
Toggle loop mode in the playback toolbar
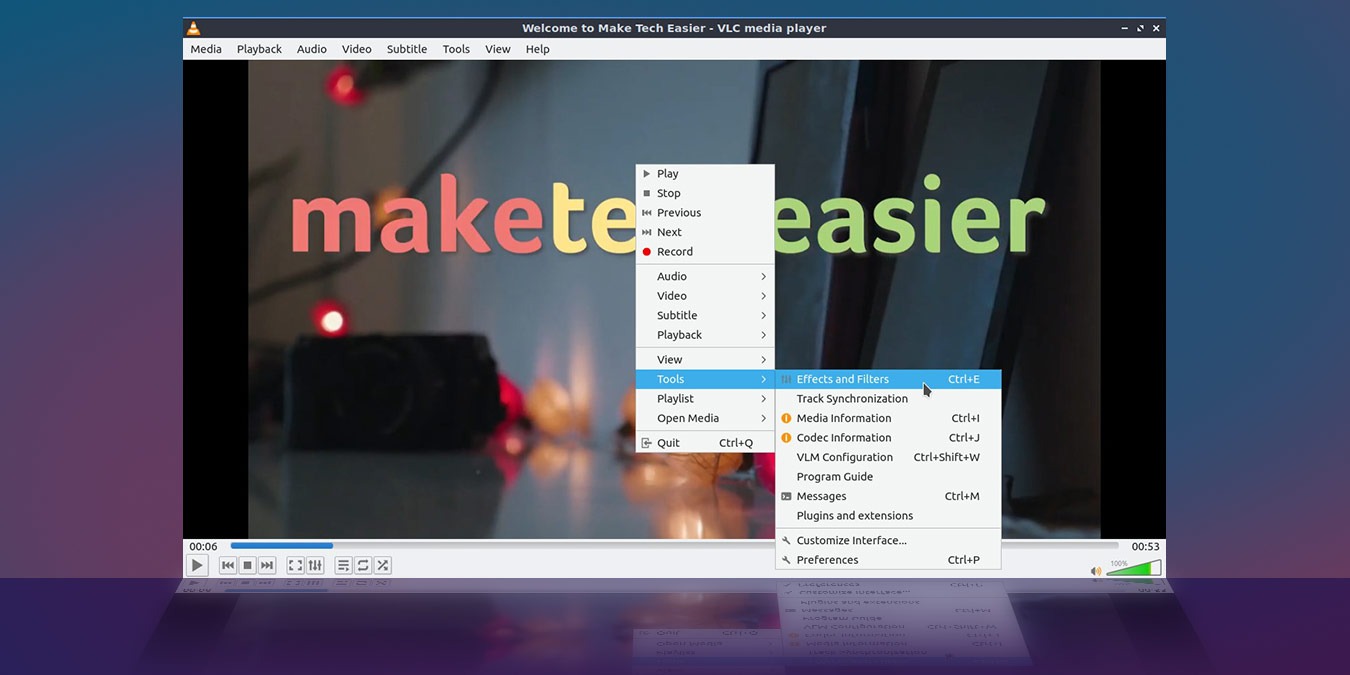pos(361,565)
